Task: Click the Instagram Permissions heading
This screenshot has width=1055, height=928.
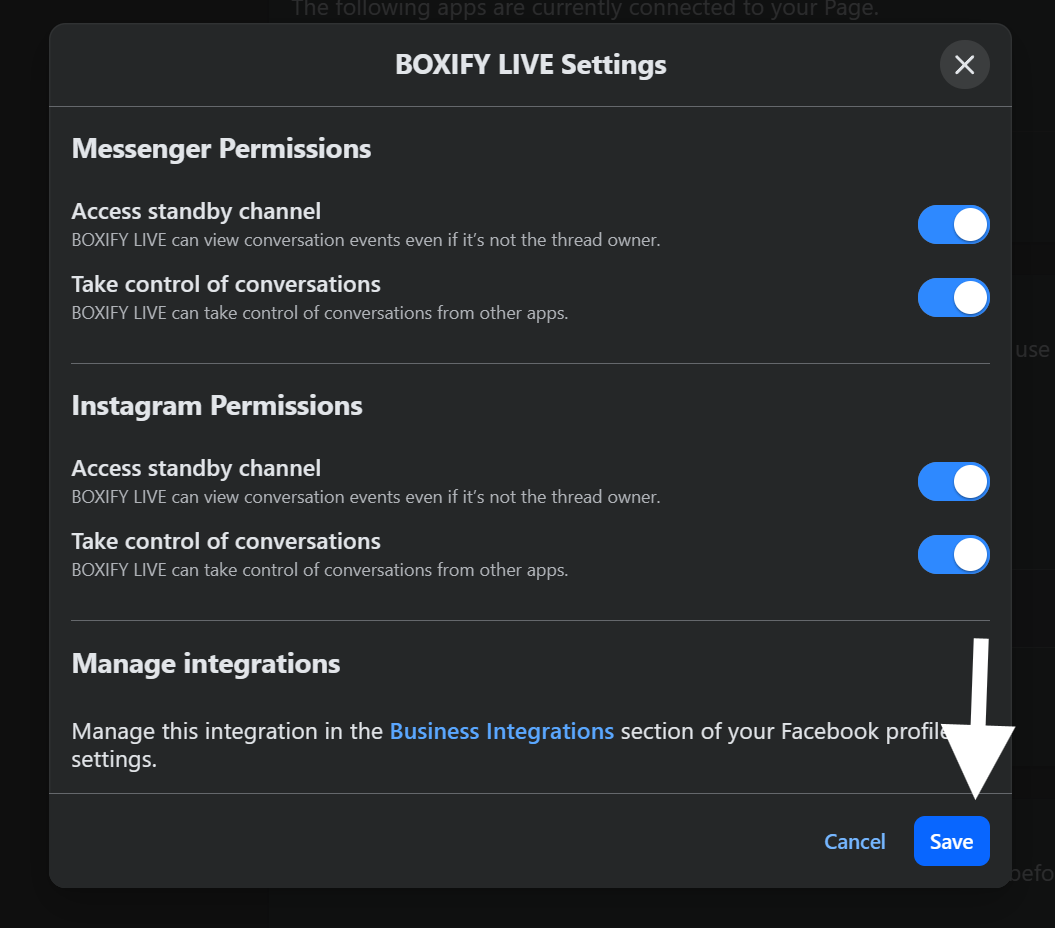Action: pyautogui.click(x=217, y=406)
